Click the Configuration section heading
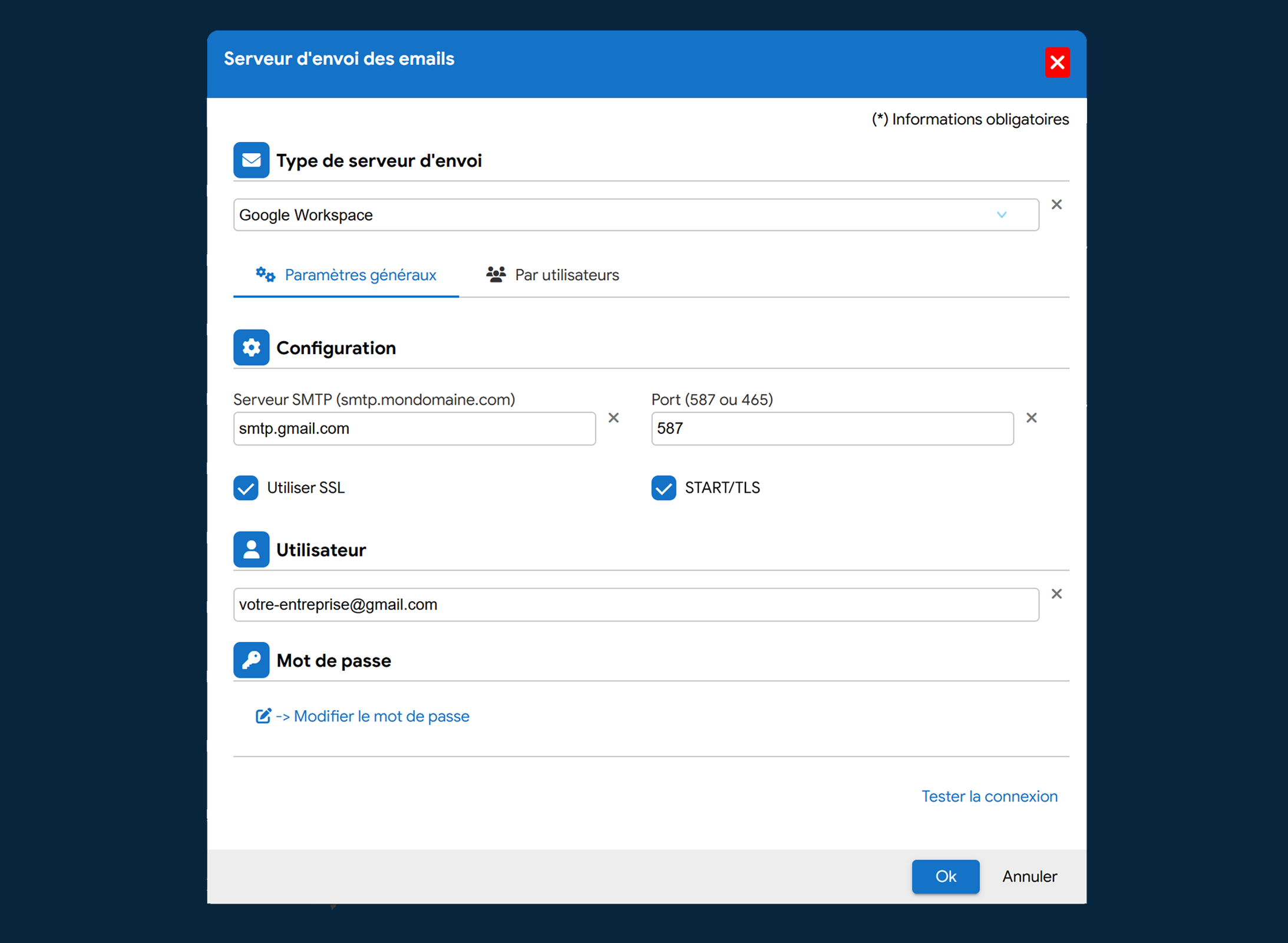The height and width of the screenshot is (943, 1288). pyautogui.click(x=336, y=348)
